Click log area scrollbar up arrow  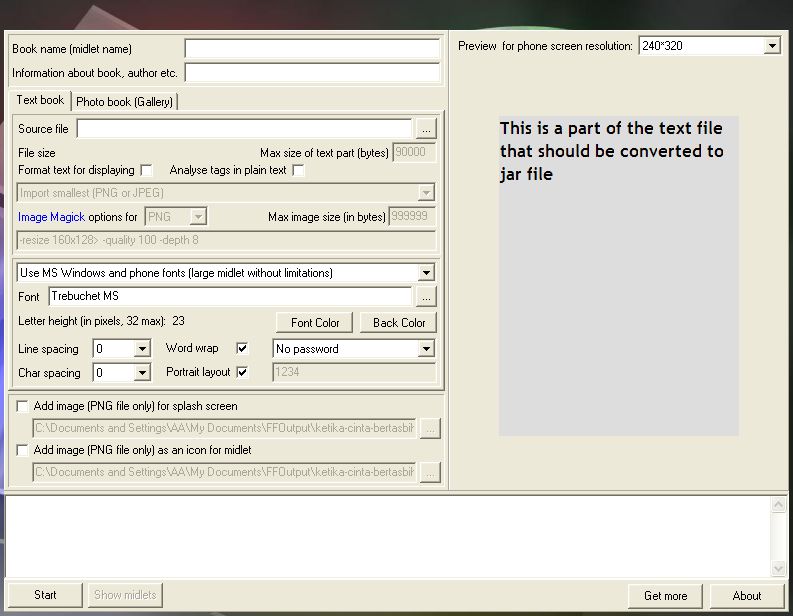point(778,504)
